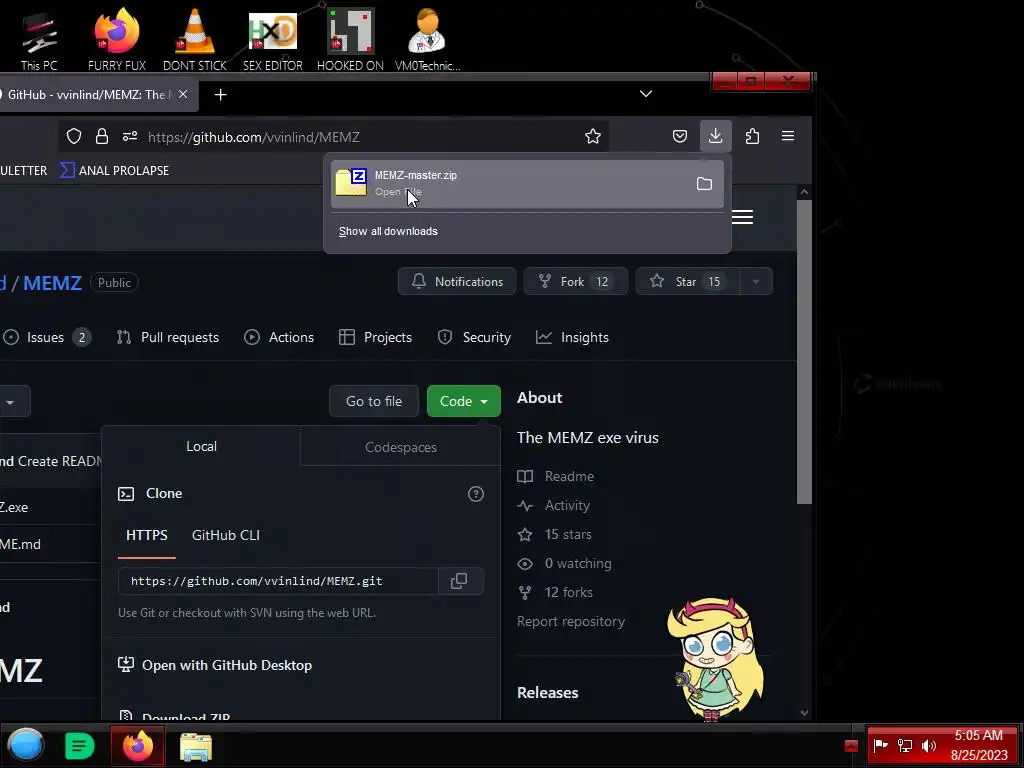Open the Readme link in About
Screen dimensions: 1024x768
pyautogui.click(x=556, y=476)
